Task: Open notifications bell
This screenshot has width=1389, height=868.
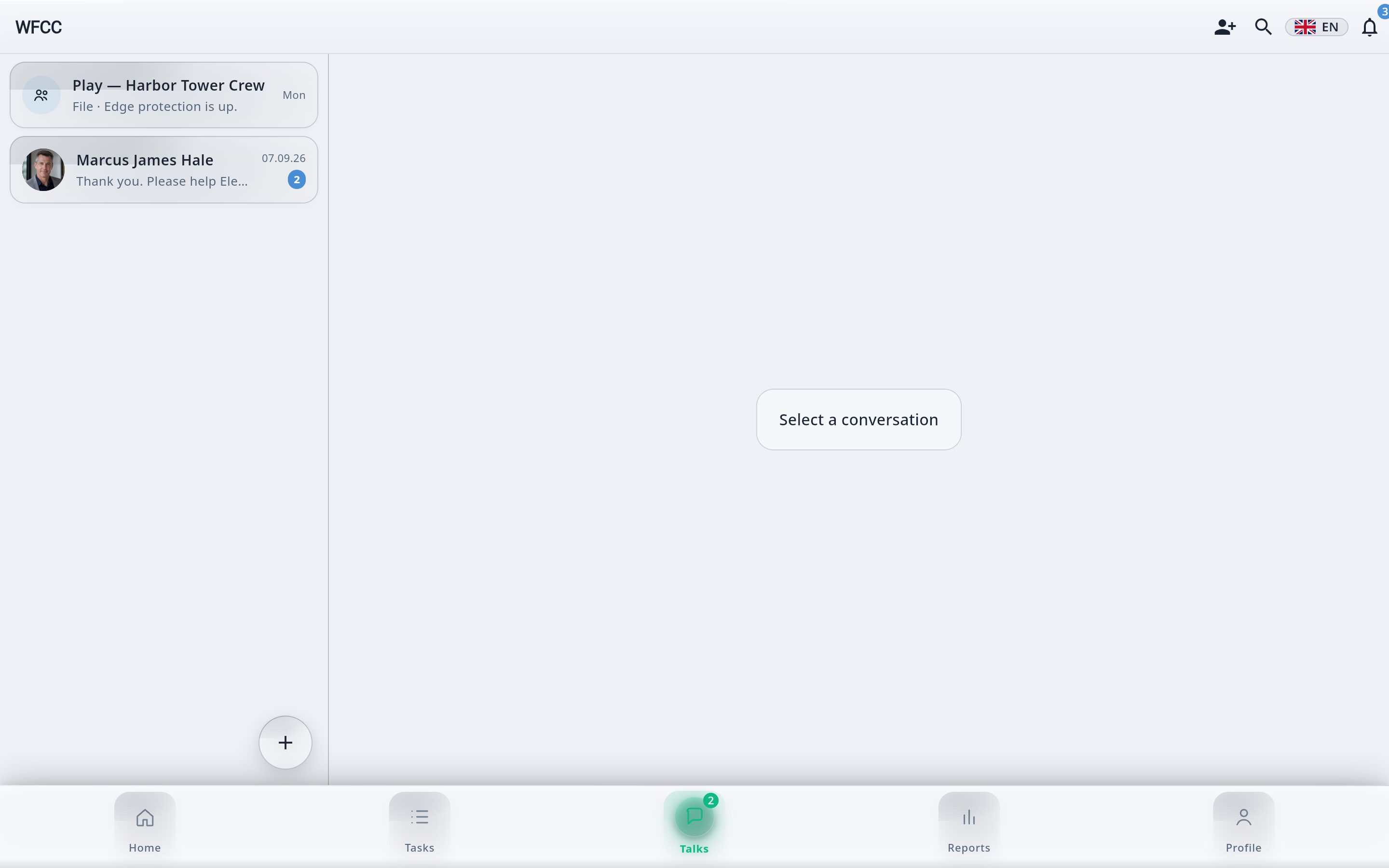Action: [1370, 27]
